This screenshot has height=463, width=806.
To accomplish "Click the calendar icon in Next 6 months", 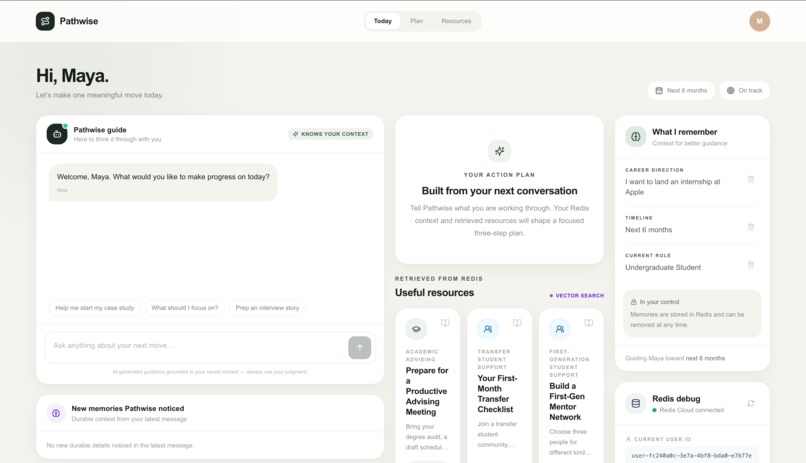I will pyautogui.click(x=659, y=90).
